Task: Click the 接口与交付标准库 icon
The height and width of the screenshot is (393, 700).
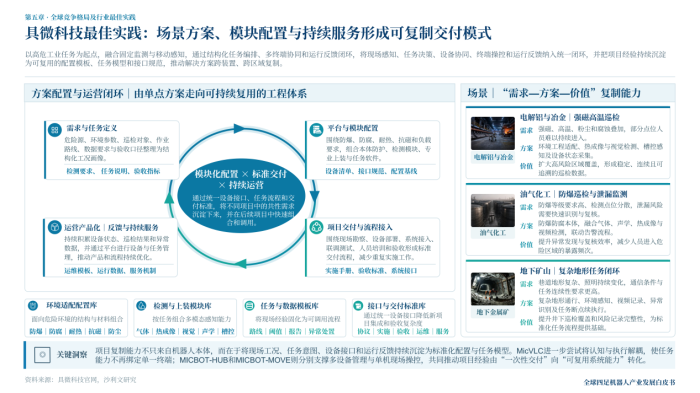Action: (x=358, y=306)
